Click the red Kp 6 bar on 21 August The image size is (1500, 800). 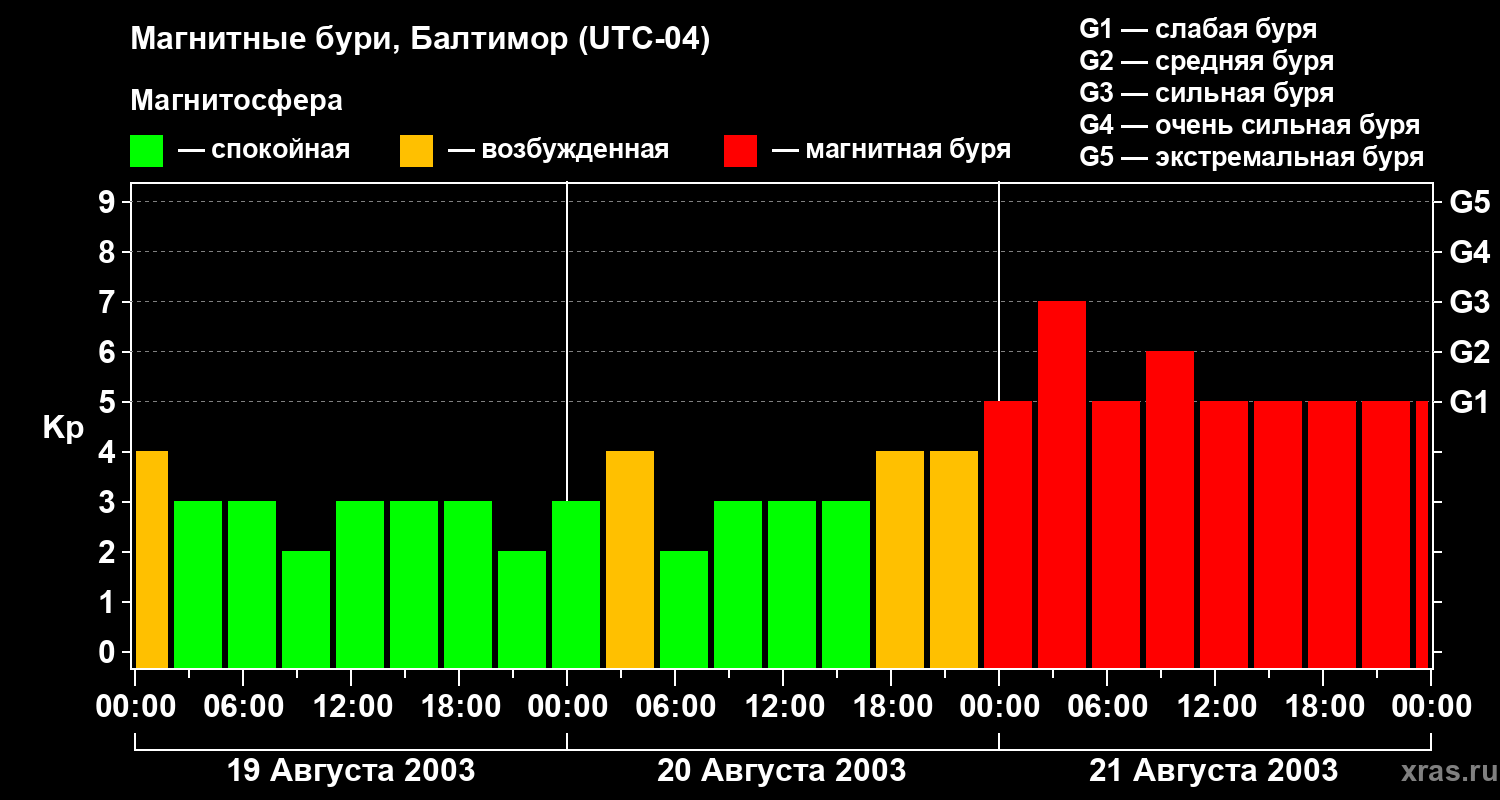click(x=1170, y=509)
